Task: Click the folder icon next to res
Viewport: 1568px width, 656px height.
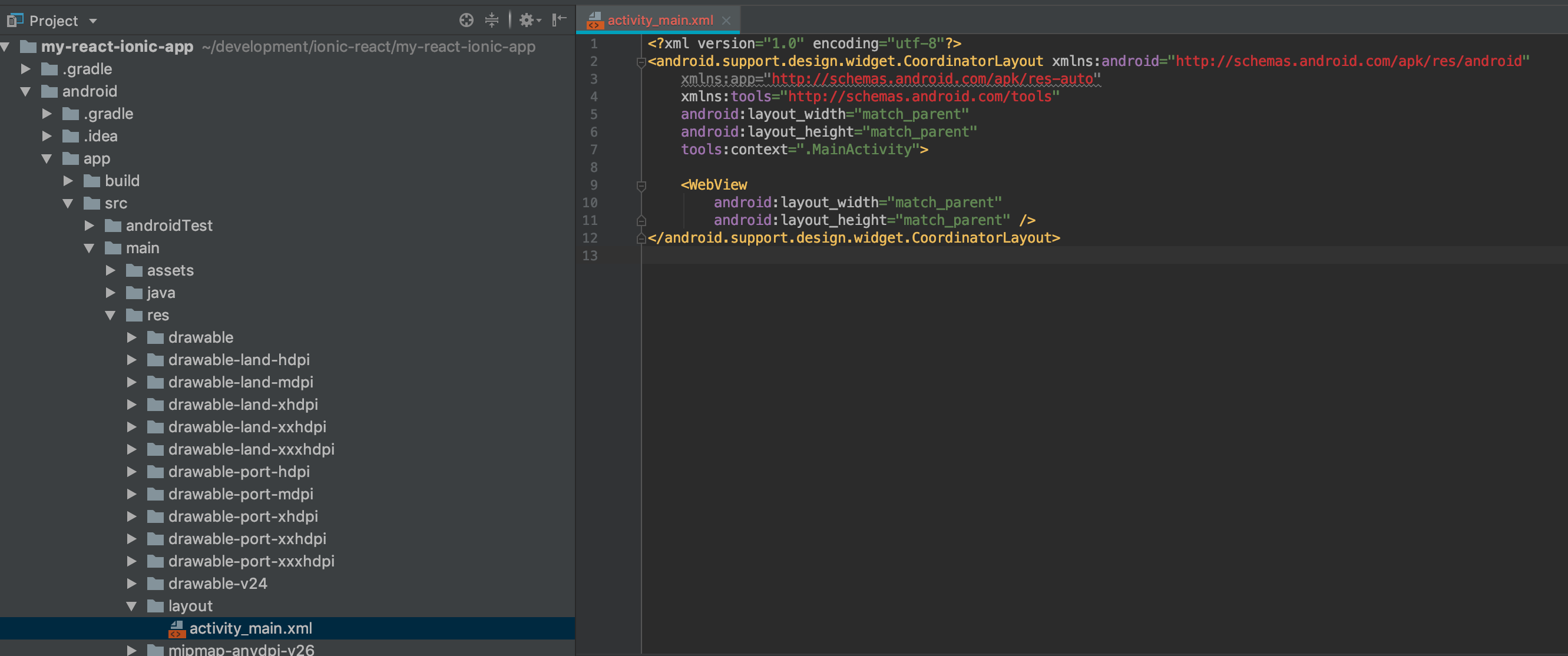Action: pos(133,315)
